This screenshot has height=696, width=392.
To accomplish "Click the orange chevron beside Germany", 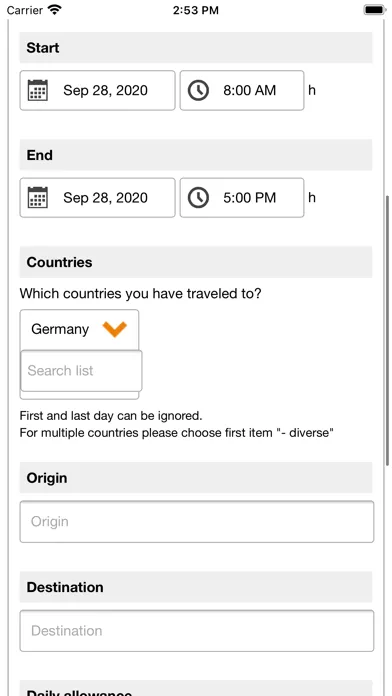I will click(115, 329).
